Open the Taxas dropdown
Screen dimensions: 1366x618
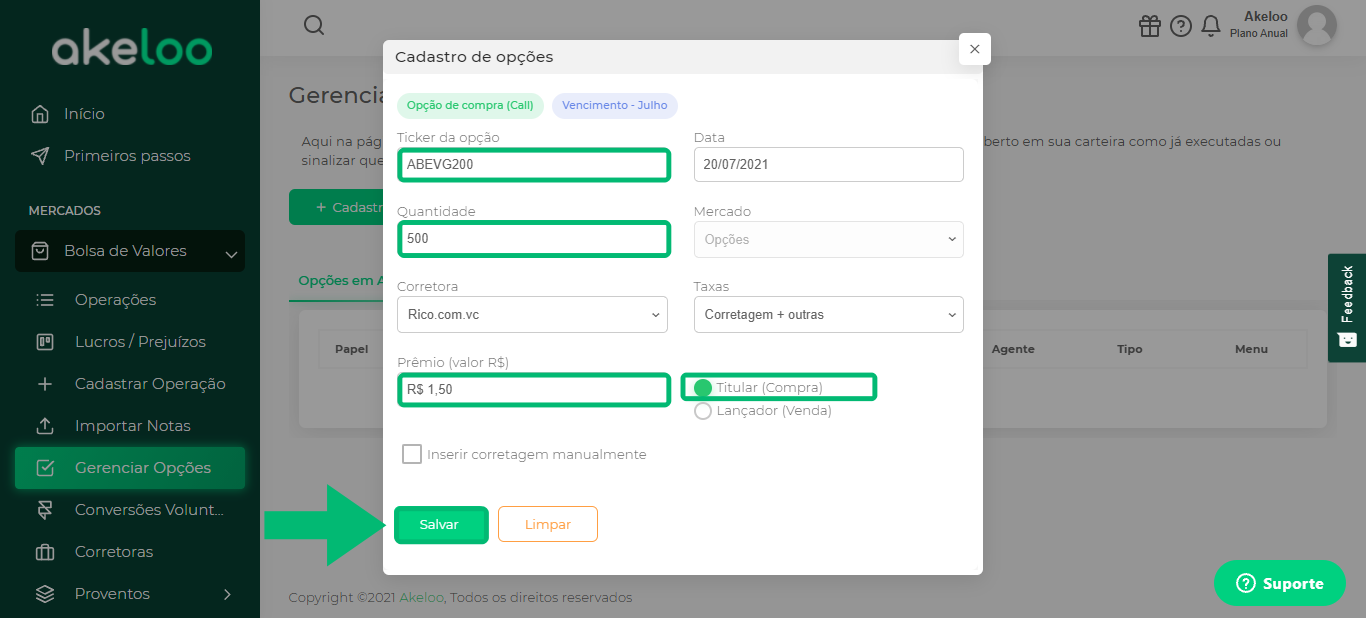click(829, 314)
